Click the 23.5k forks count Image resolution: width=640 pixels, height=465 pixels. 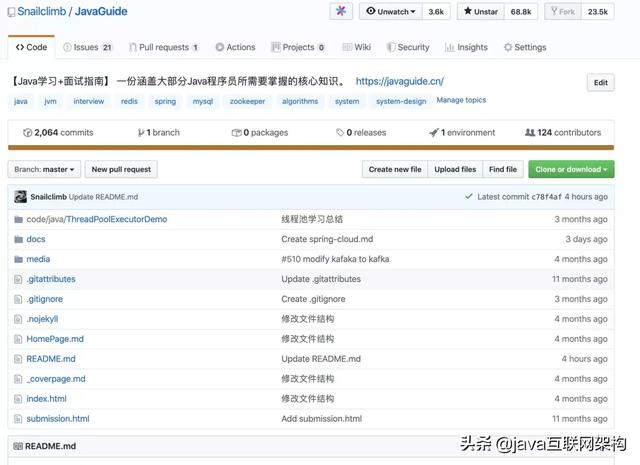(598, 11)
